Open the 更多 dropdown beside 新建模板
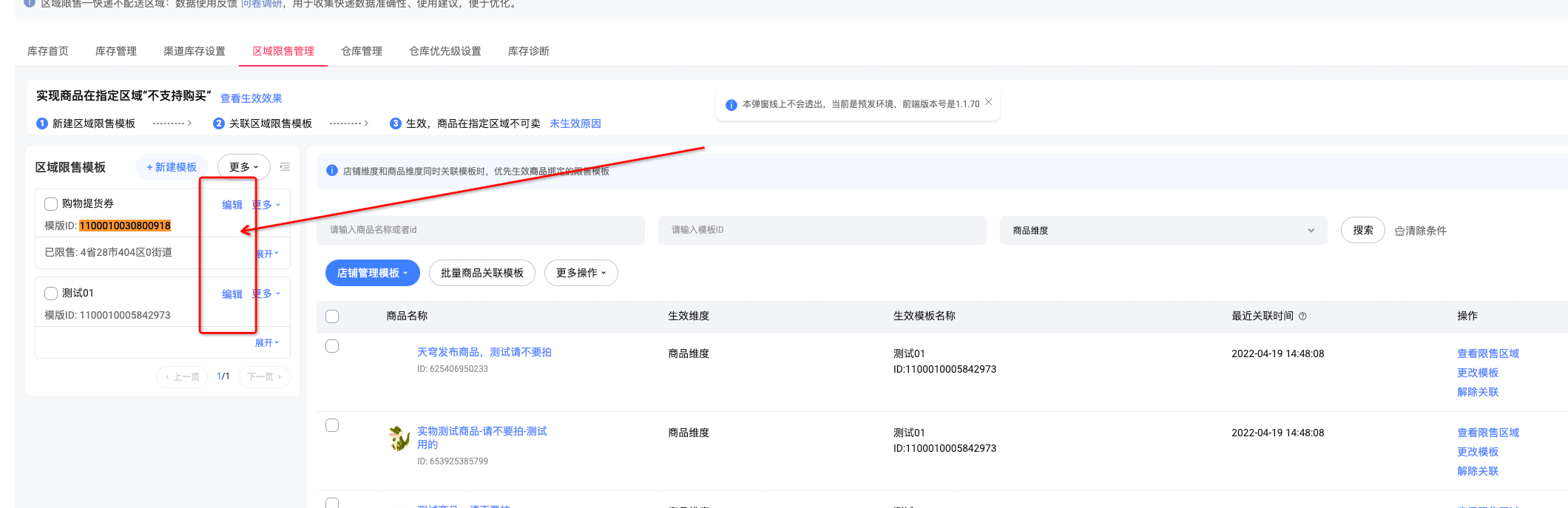The height and width of the screenshot is (508, 1568). pos(244,167)
